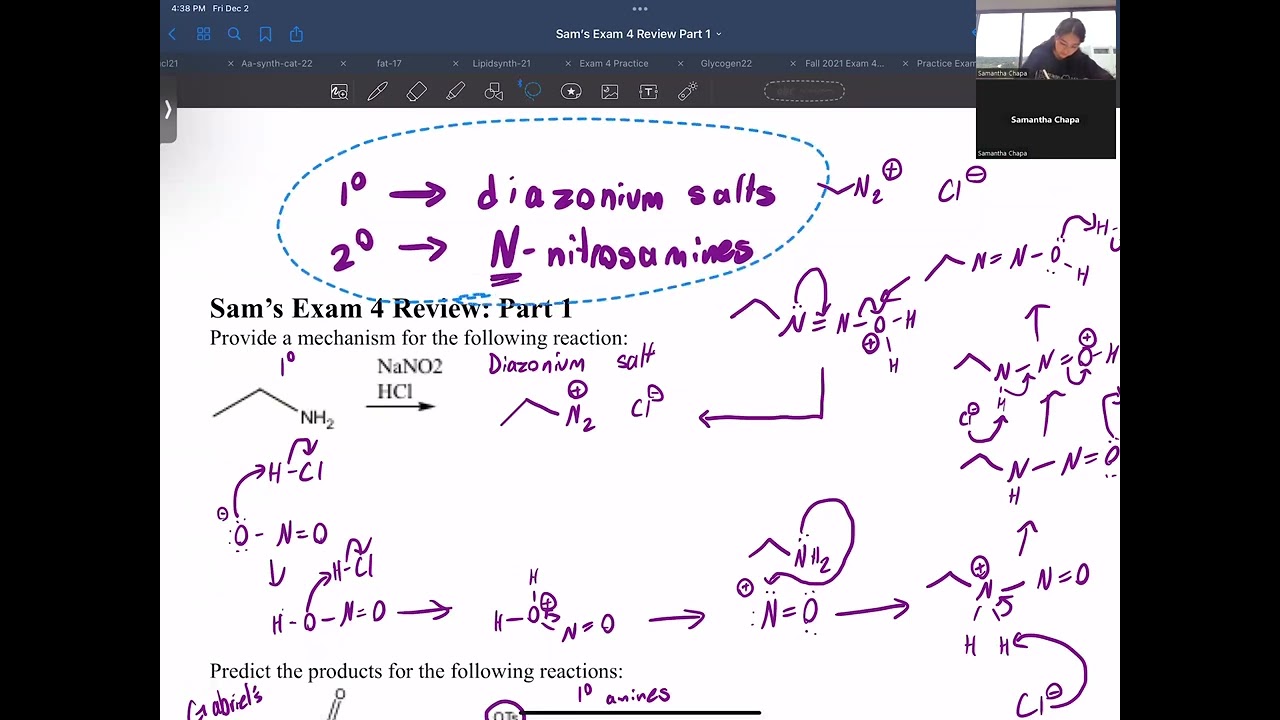
Task: Switch to the Lipidsynth-21 tab
Action: [501, 63]
